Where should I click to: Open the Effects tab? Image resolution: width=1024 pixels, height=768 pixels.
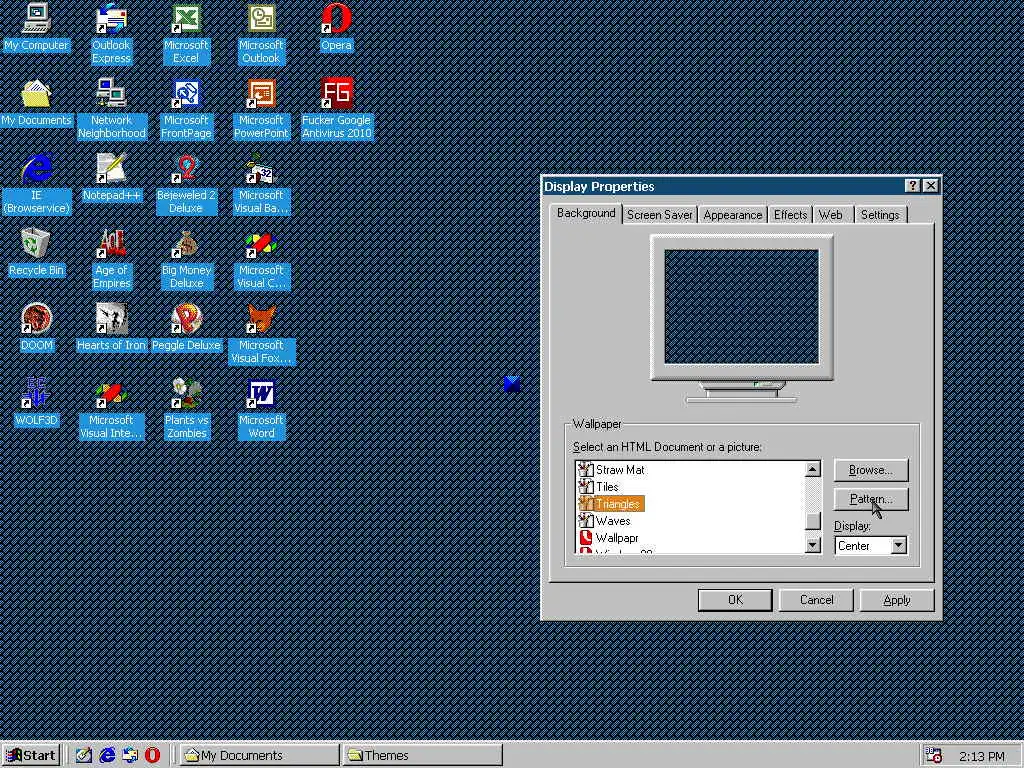(x=790, y=215)
